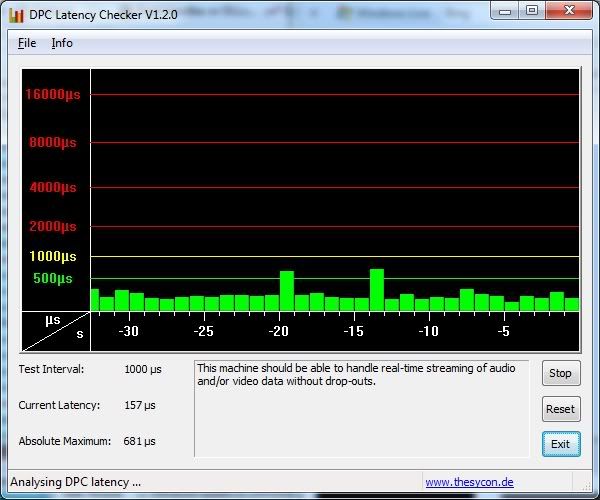
Task: Minimize the DPC Latency Checker window
Action: point(505,10)
